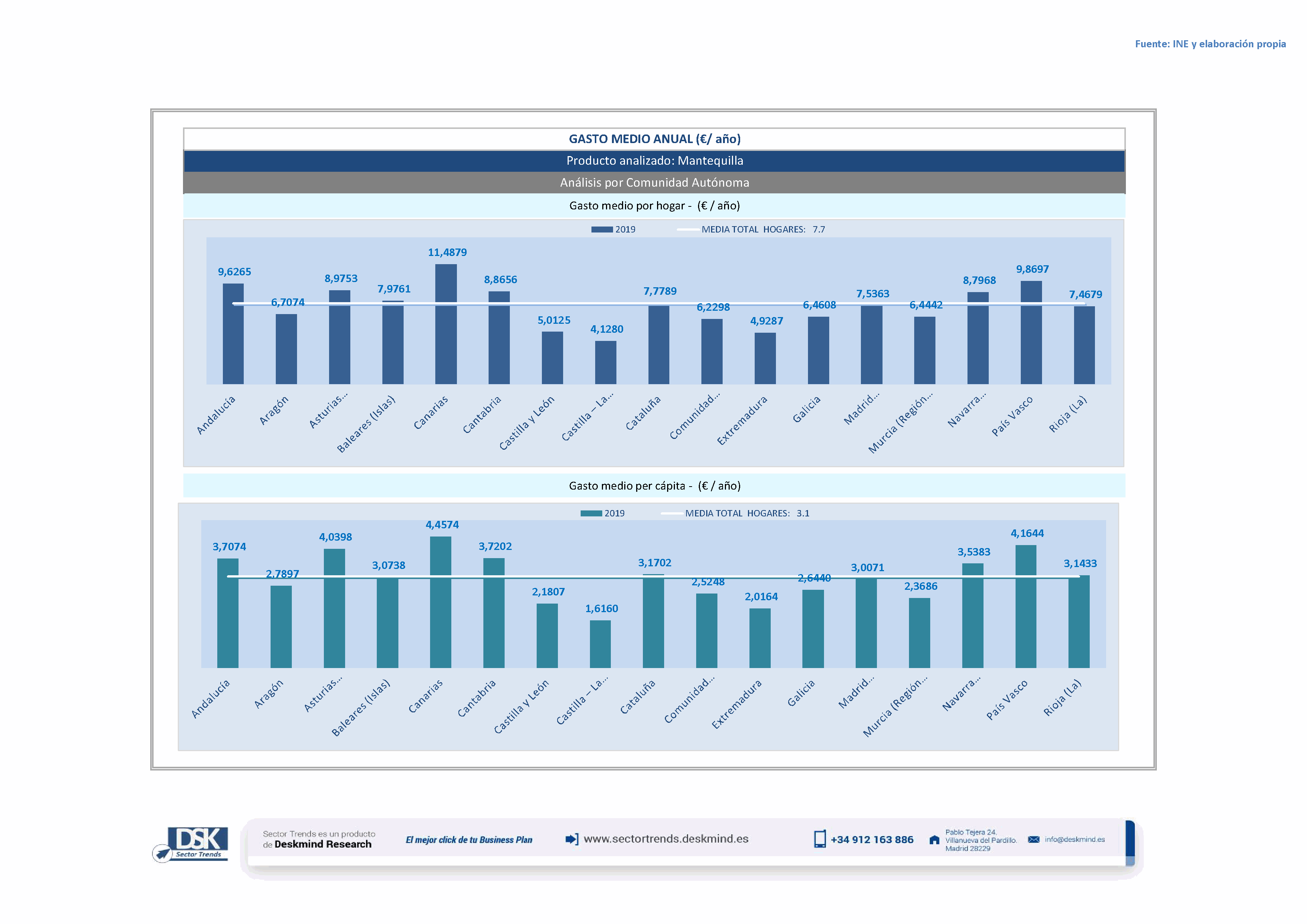The image size is (1307, 924).
Task: Click the mobile phone icon in footer
Action: (x=820, y=839)
